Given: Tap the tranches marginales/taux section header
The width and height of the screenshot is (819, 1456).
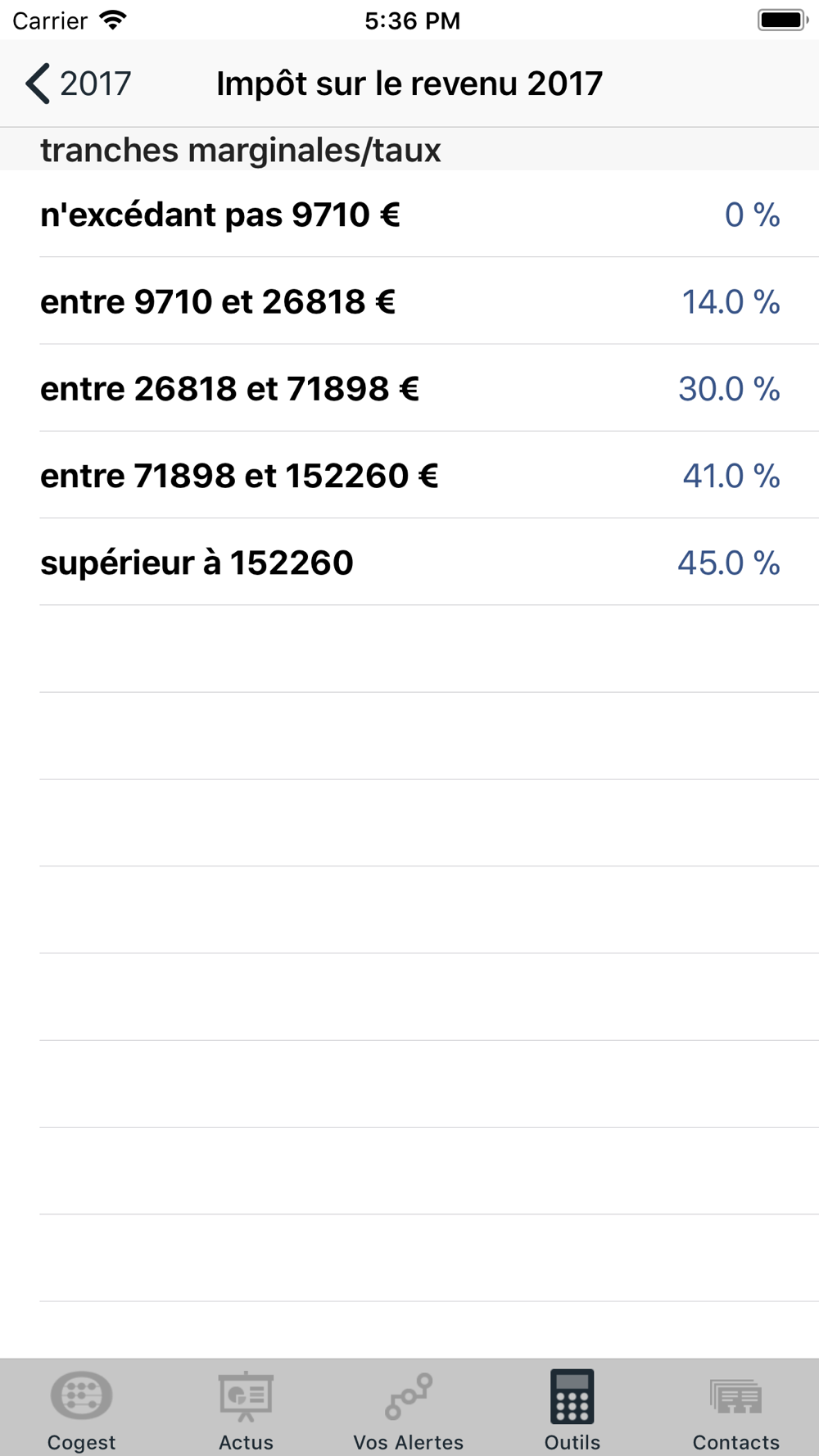Looking at the screenshot, I should coord(241,150).
